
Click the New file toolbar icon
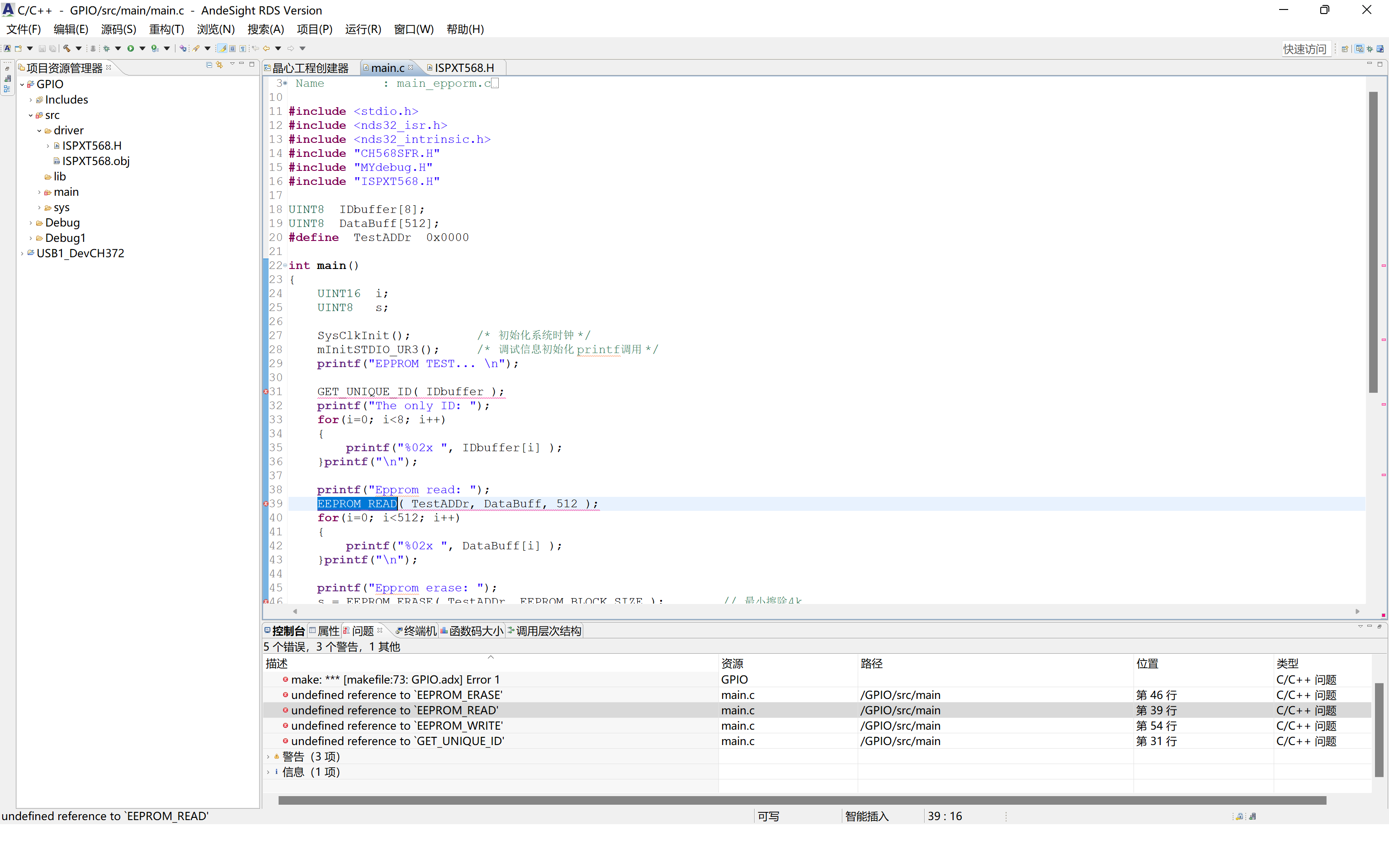point(19,49)
